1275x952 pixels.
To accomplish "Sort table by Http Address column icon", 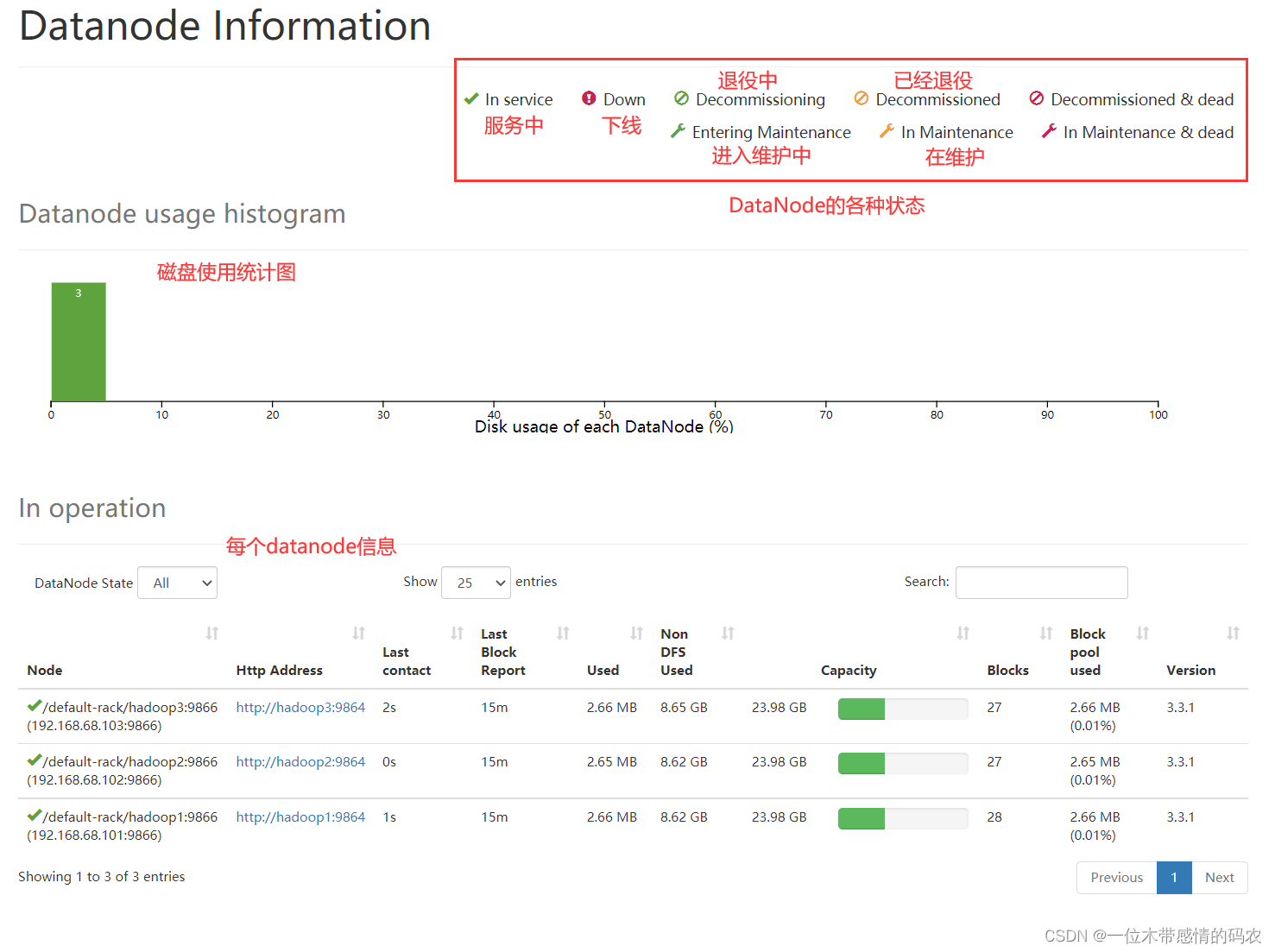I will (359, 634).
